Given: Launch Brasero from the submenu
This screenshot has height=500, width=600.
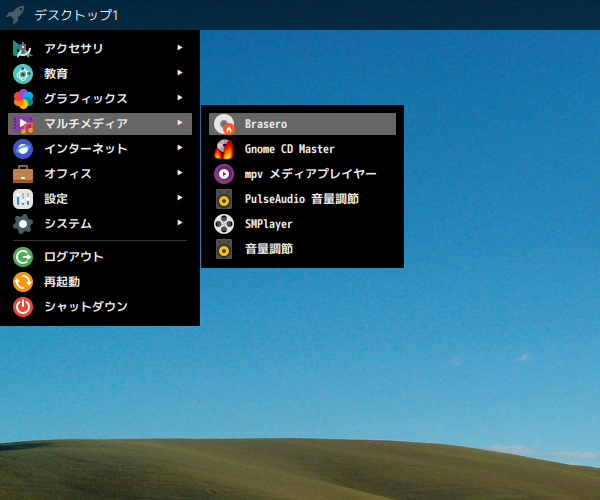Looking at the screenshot, I should (302, 124).
